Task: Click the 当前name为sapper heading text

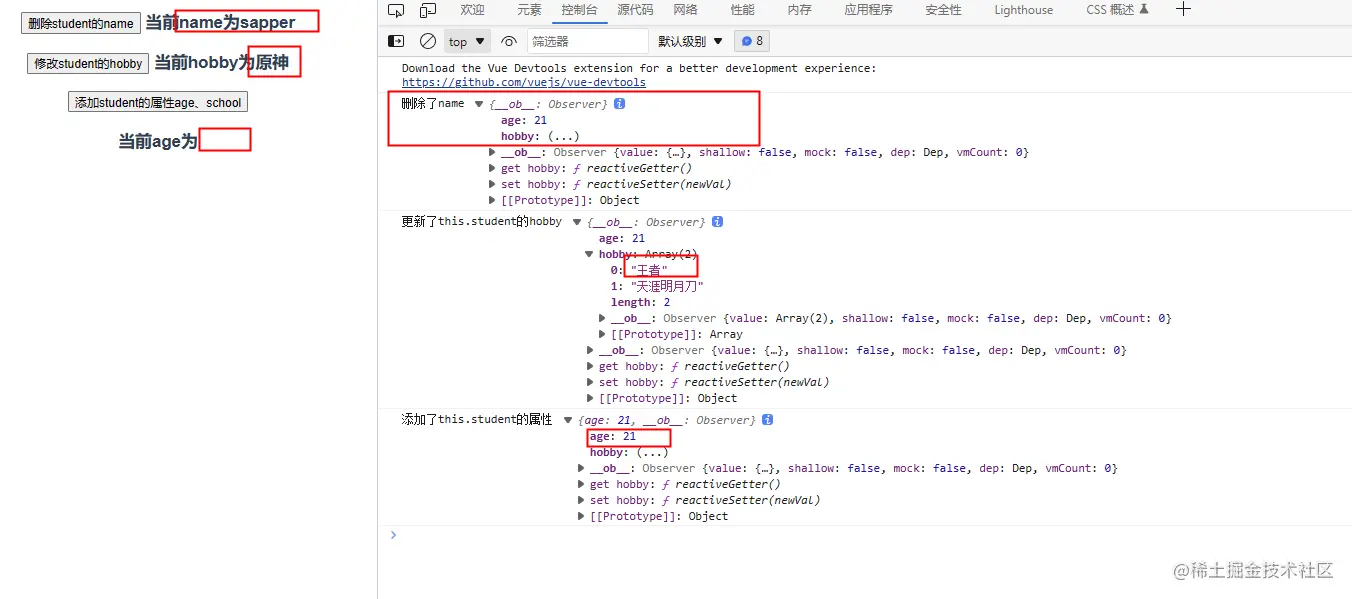Action: (x=220, y=22)
